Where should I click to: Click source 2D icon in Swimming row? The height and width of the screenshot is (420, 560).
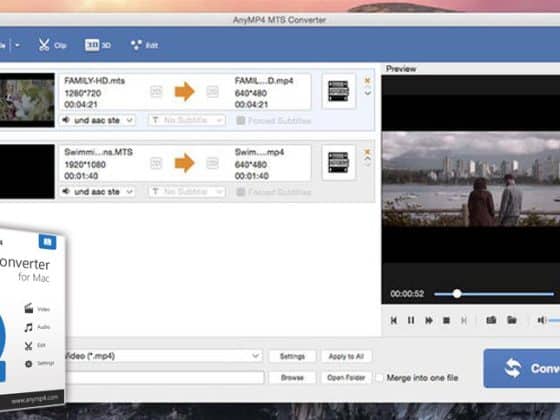(156, 163)
